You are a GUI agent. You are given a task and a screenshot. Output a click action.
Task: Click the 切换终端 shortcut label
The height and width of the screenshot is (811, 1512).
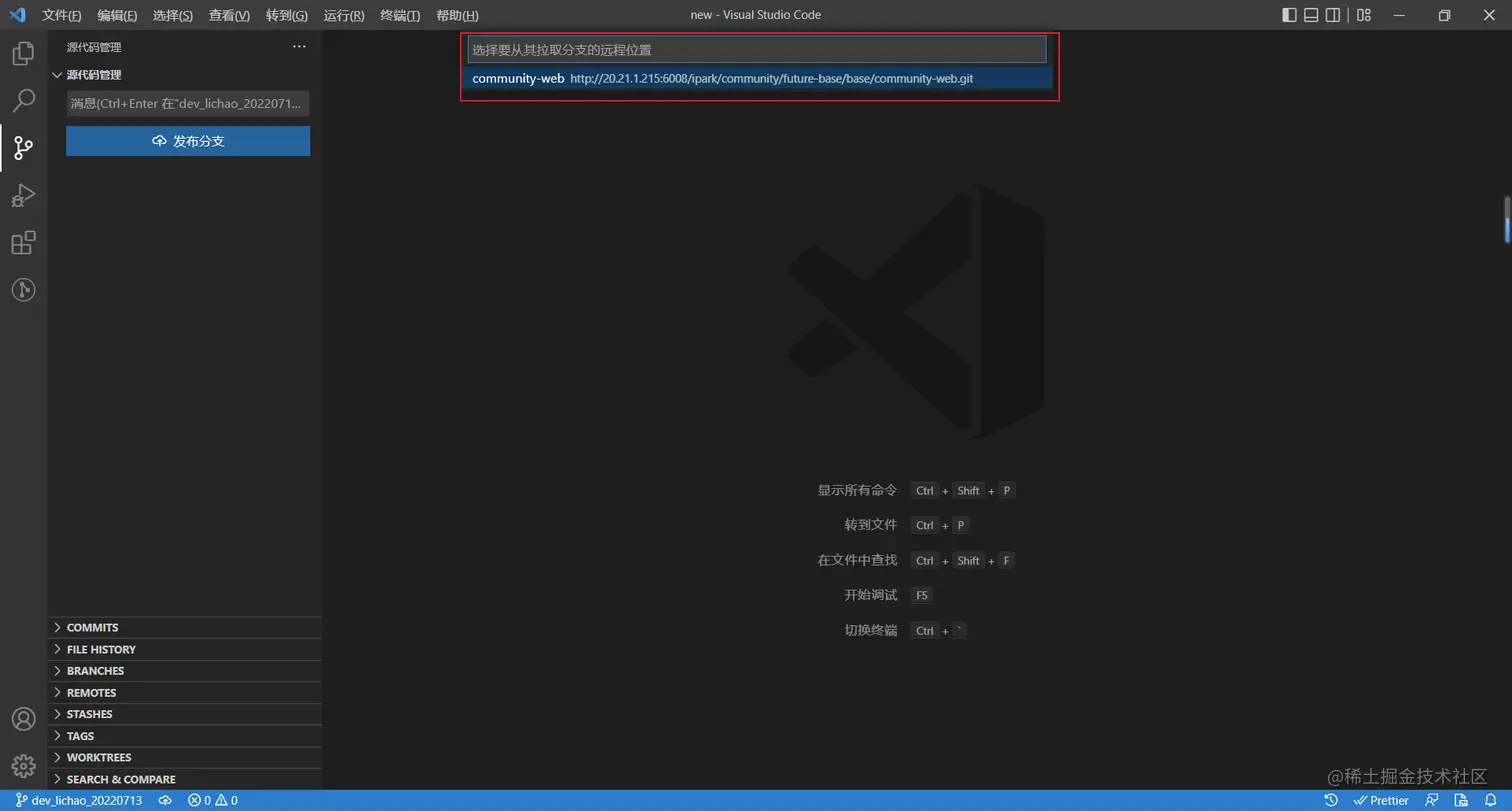coord(871,630)
